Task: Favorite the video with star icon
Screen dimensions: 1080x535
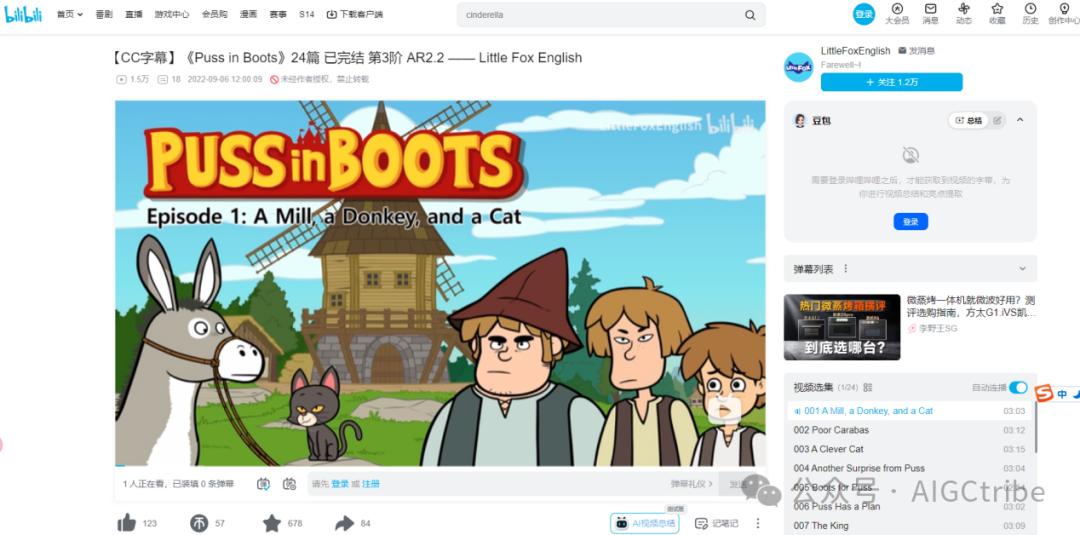Action: 272,523
